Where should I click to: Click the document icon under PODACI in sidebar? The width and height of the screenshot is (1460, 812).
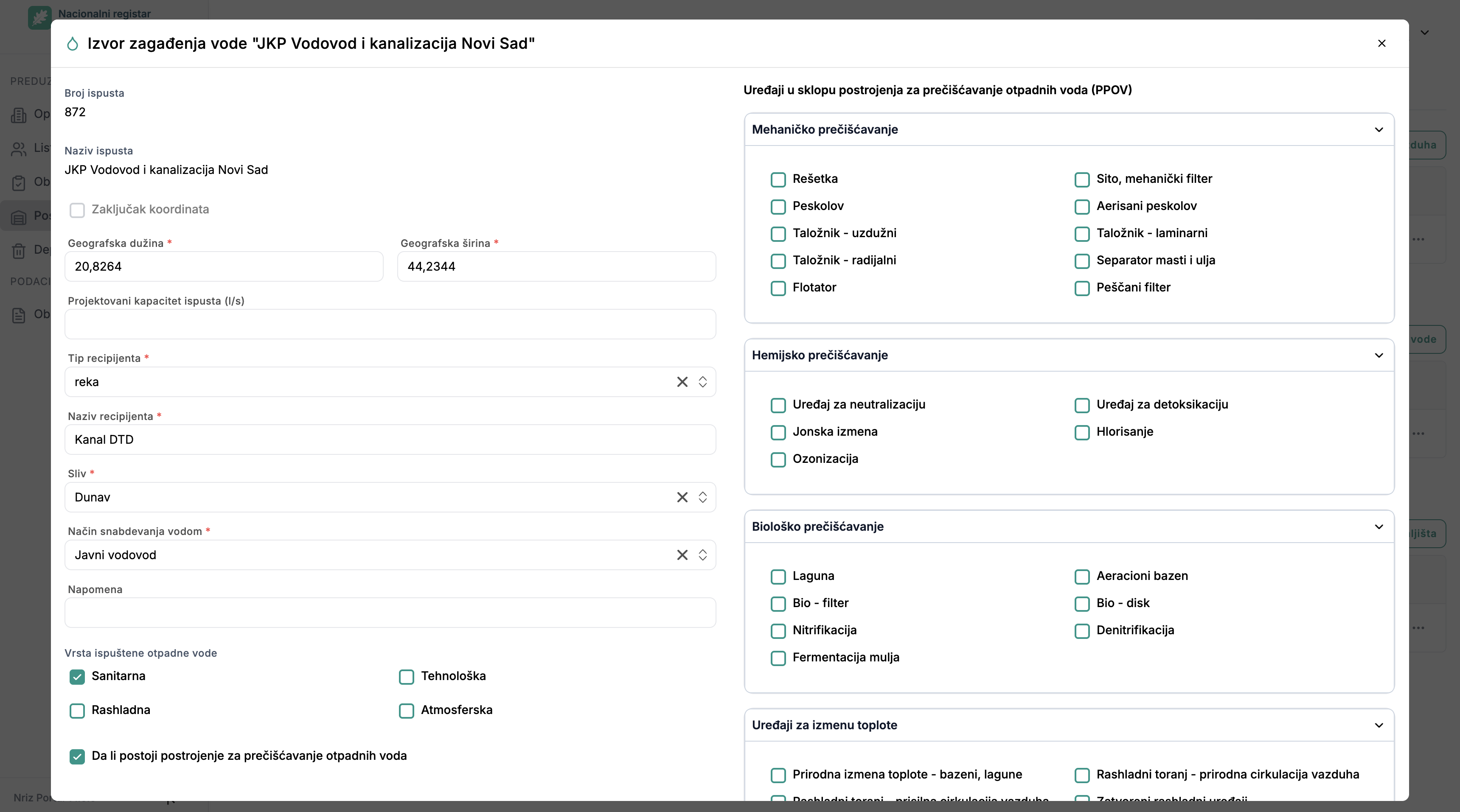coord(19,315)
